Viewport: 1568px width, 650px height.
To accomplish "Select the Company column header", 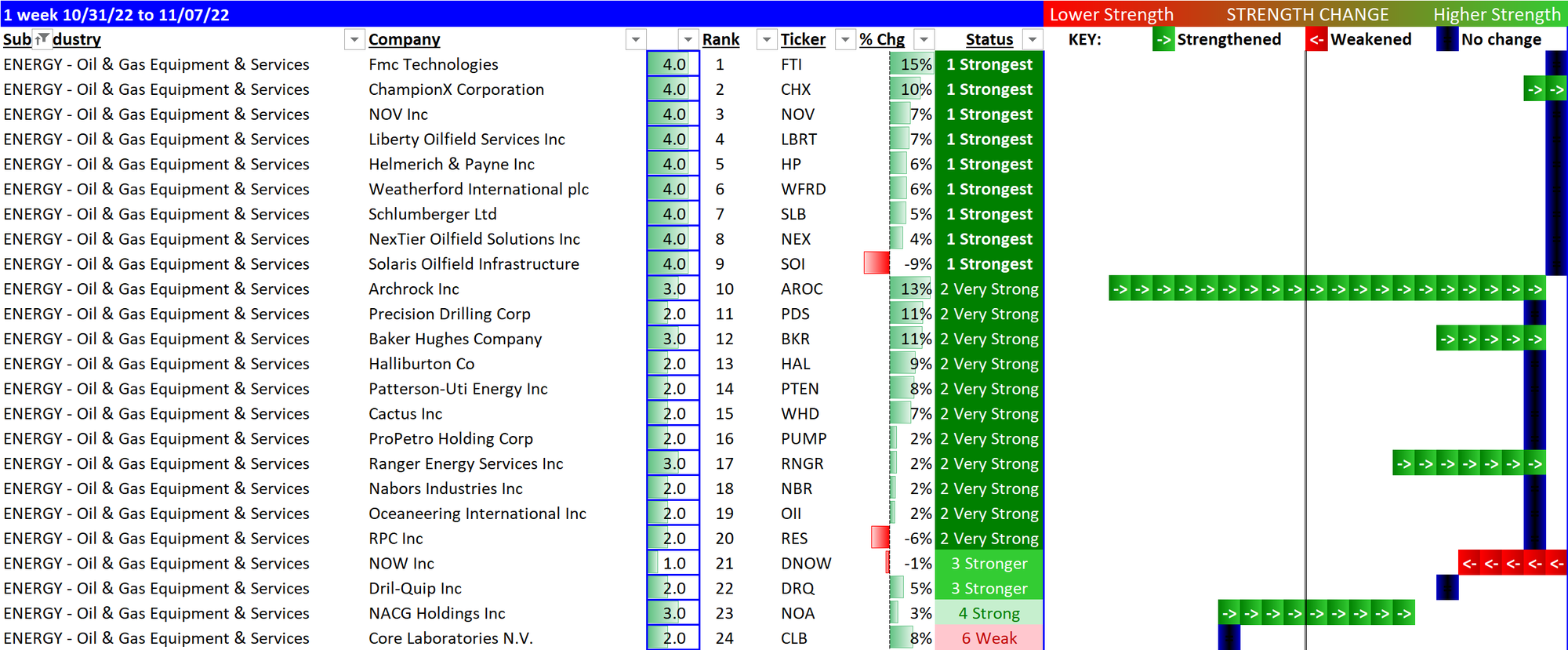I will coord(405,39).
